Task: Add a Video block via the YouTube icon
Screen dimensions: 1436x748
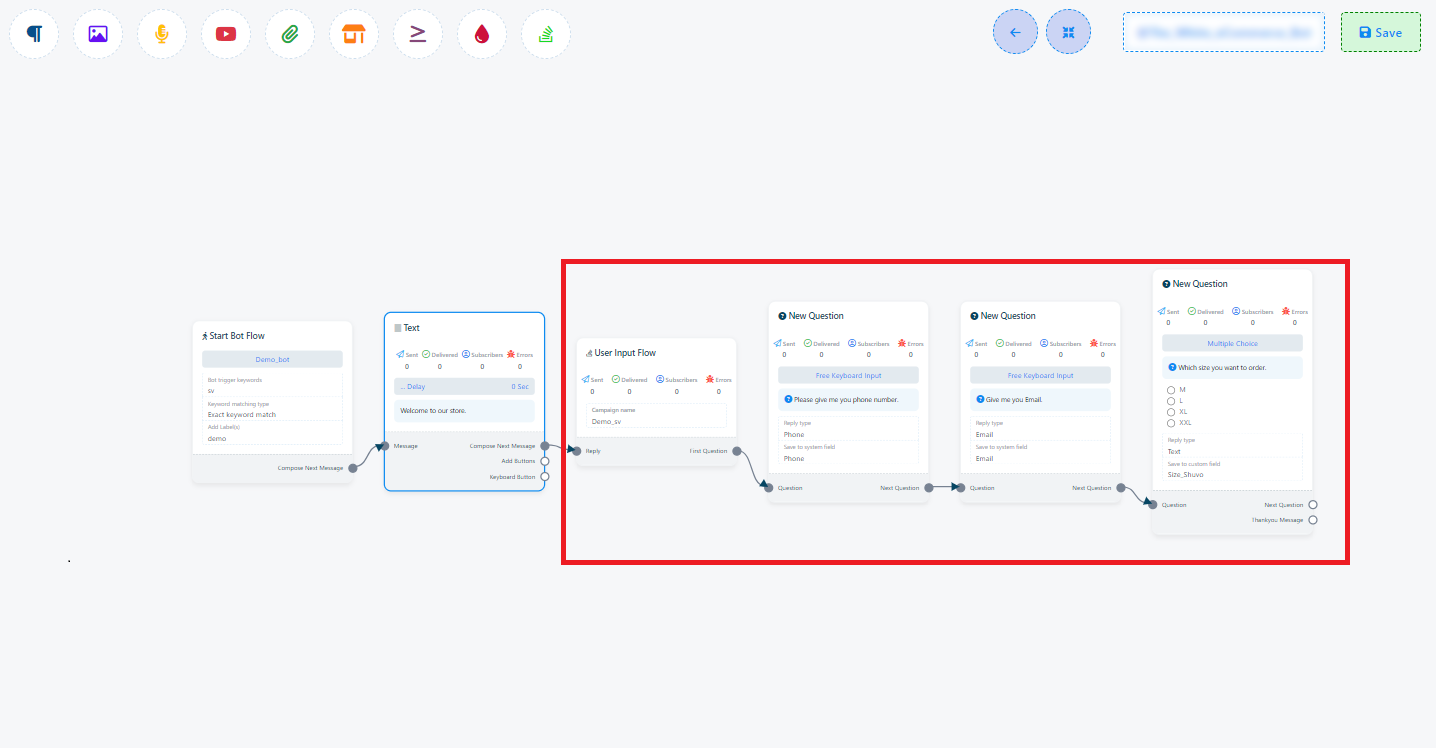Action: pos(226,34)
